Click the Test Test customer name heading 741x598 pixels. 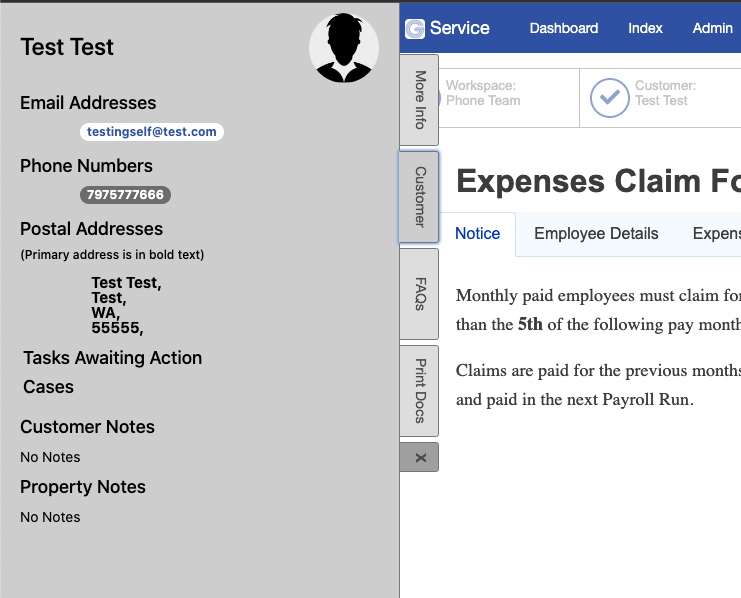[x=67, y=47]
